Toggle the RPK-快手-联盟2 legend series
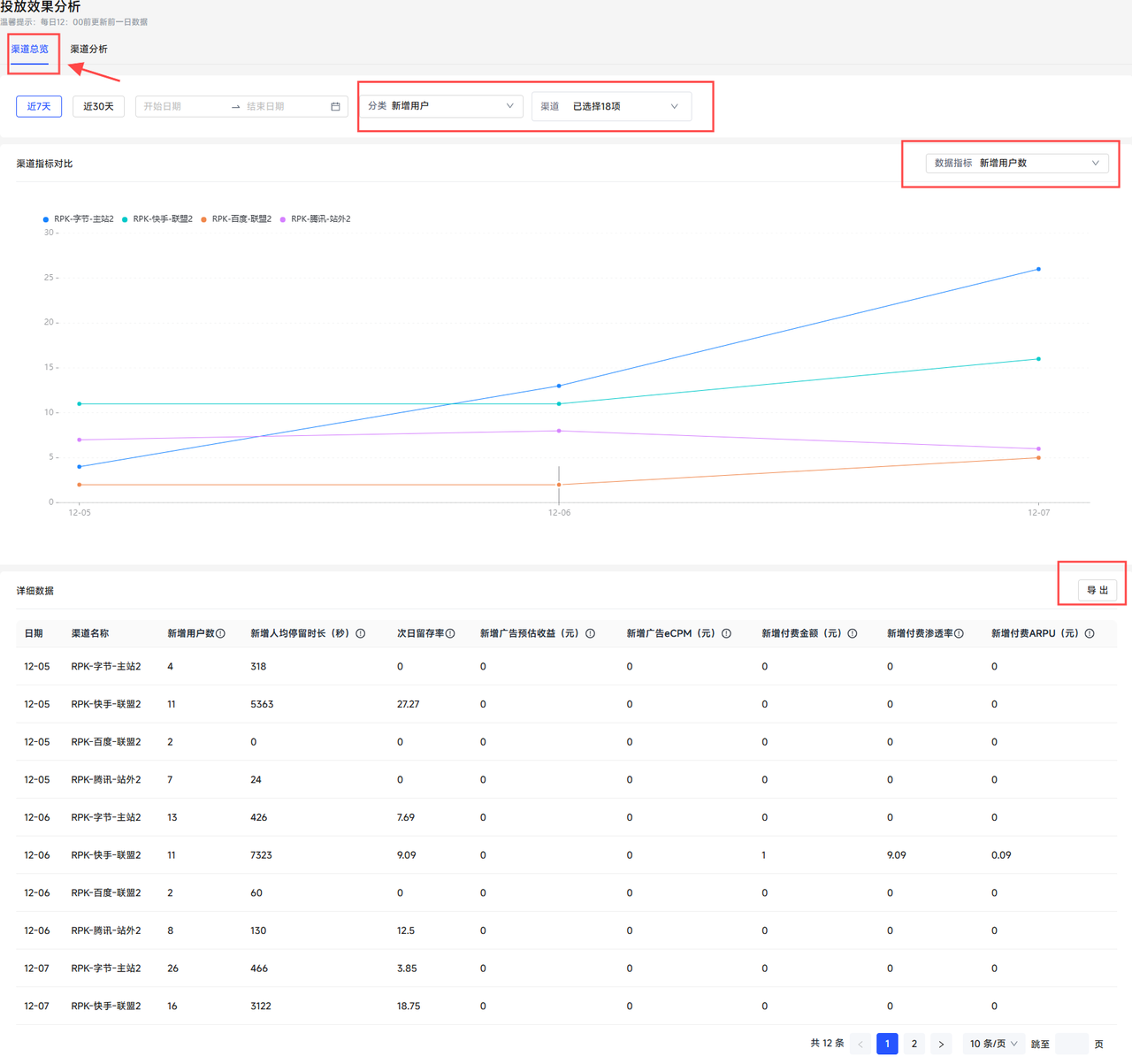1132x1064 pixels. pos(157,219)
